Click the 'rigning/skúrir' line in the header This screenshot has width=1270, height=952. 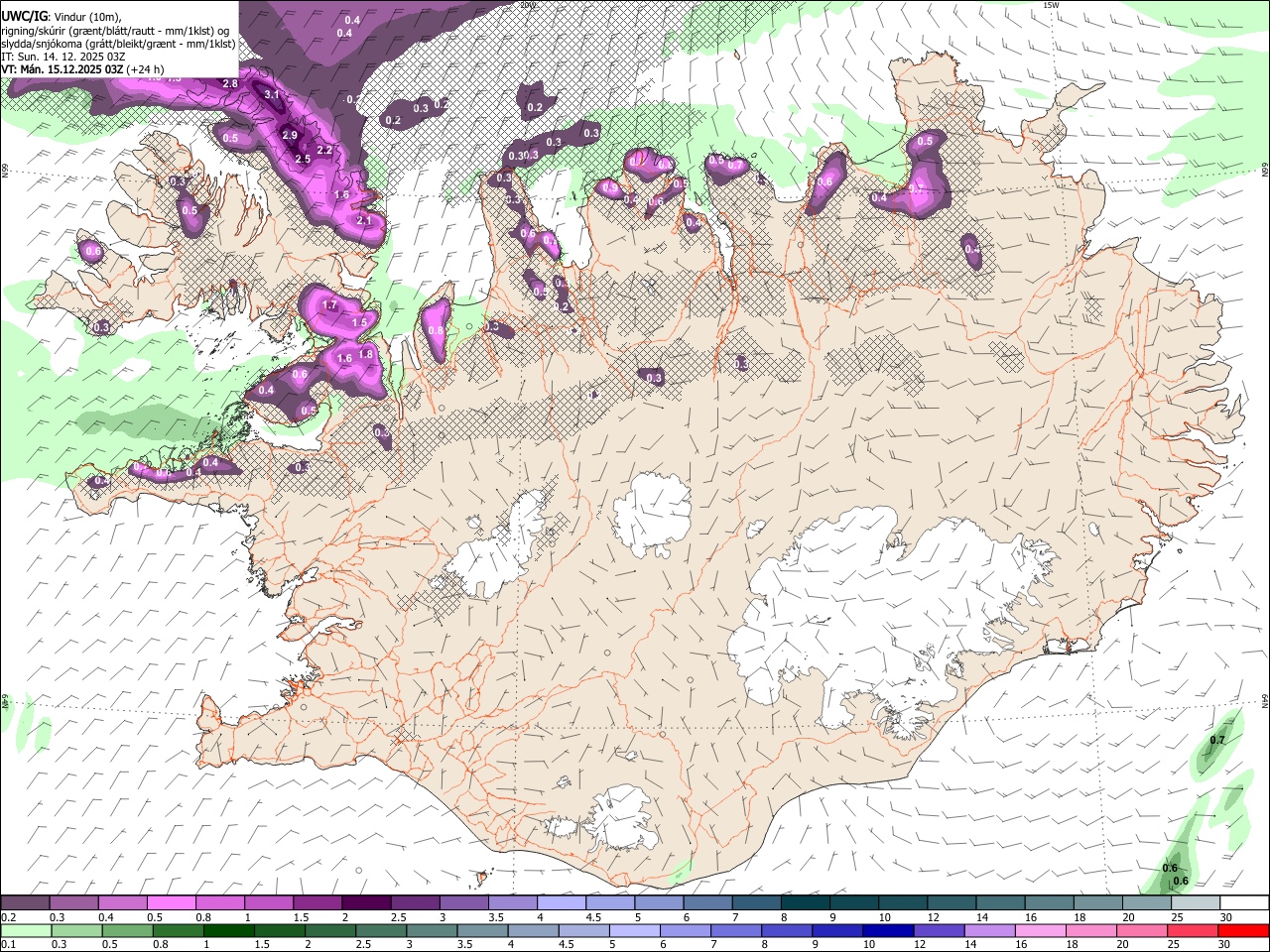[x=115, y=31]
